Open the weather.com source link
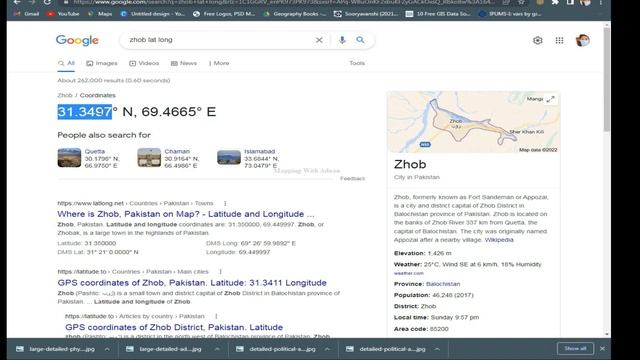Image resolution: width=640 pixels, height=360 pixels. [x=409, y=273]
